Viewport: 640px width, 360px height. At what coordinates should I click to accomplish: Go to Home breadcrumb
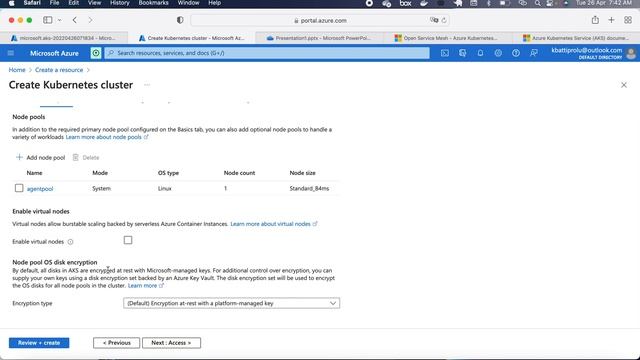click(x=17, y=70)
